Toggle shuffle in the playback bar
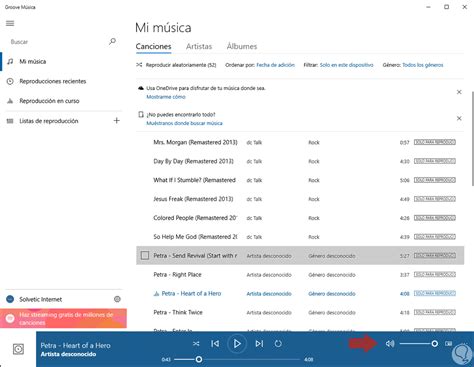 click(196, 343)
